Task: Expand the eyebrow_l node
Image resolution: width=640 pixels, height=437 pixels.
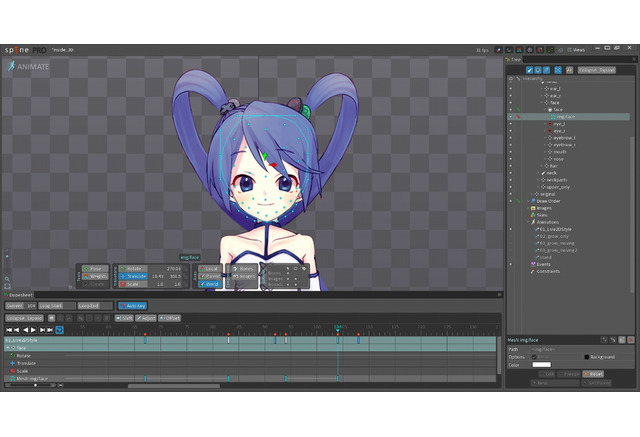Action: 545,138
